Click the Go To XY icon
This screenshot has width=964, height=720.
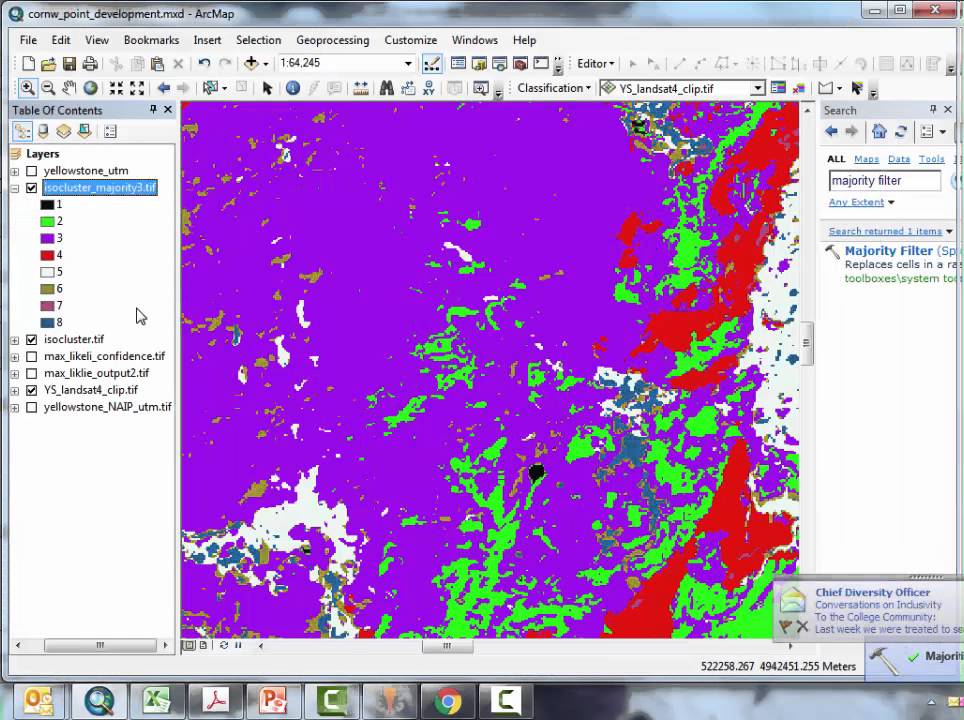pos(429,88)
